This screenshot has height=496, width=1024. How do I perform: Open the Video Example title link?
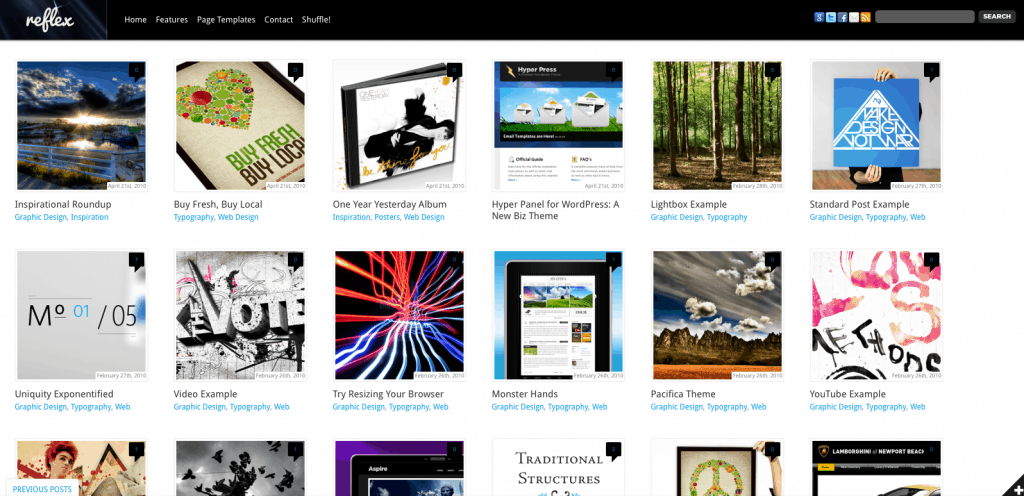[205, 394]
